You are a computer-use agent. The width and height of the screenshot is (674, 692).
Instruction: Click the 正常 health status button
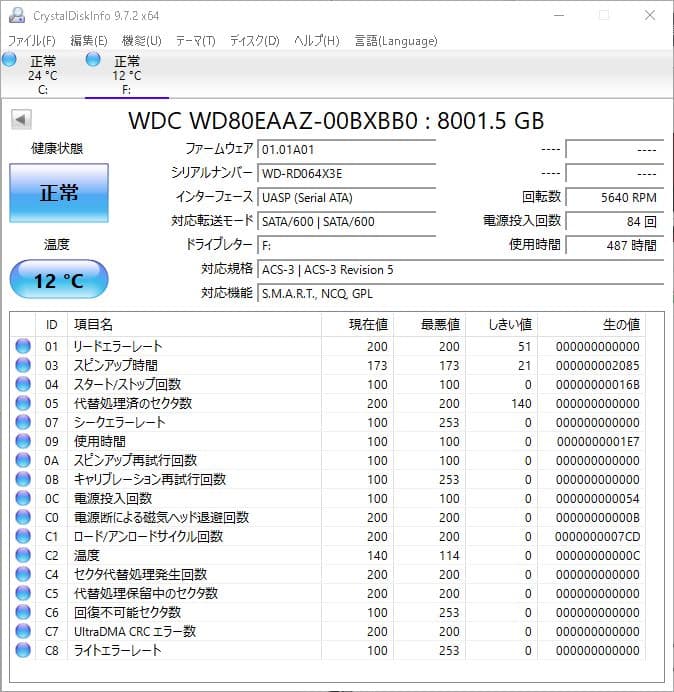click(59, 193)
